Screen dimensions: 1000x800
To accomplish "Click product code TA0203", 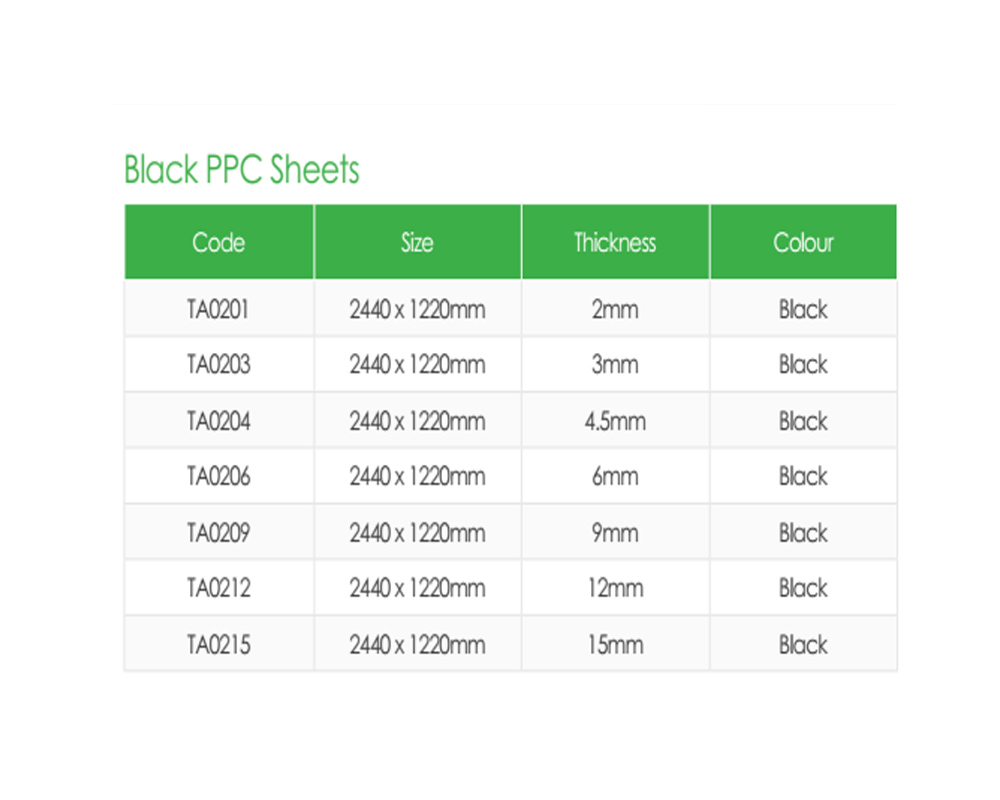I will point(218,365).
